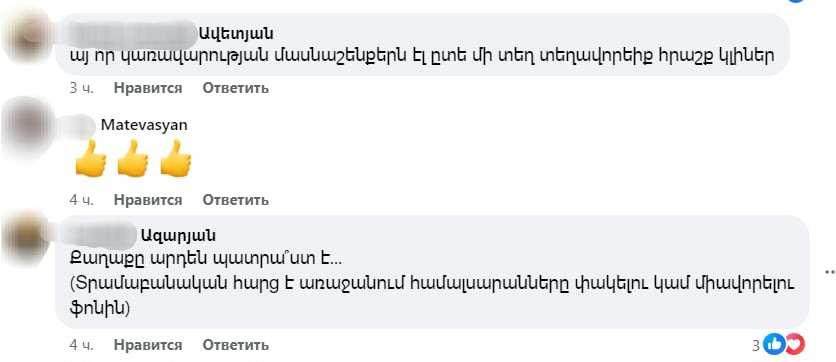Open options menu beside the Ազարյան comment
Viewport: 836px width, 362px height.
[x=830, y=271]
